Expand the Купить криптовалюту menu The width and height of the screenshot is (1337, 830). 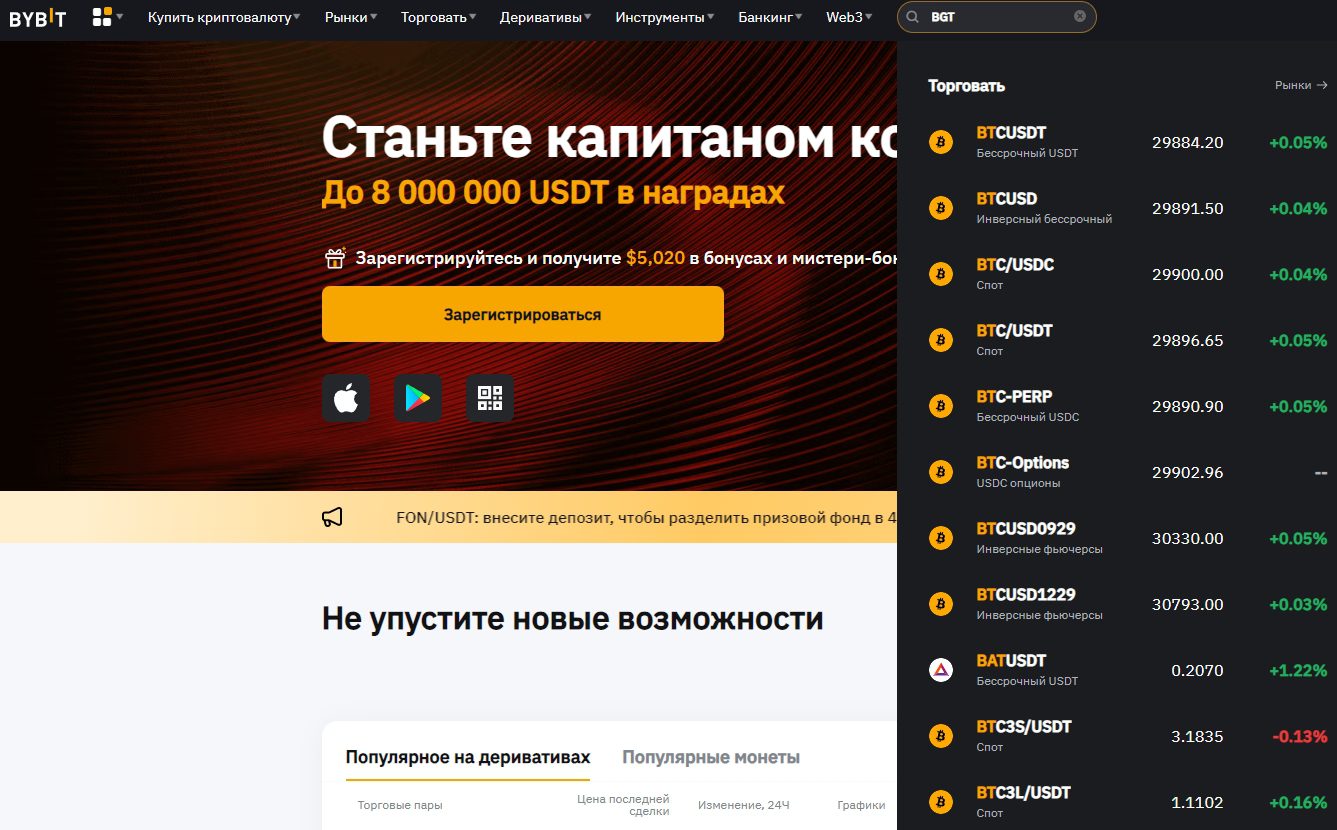tap(224, 17)
